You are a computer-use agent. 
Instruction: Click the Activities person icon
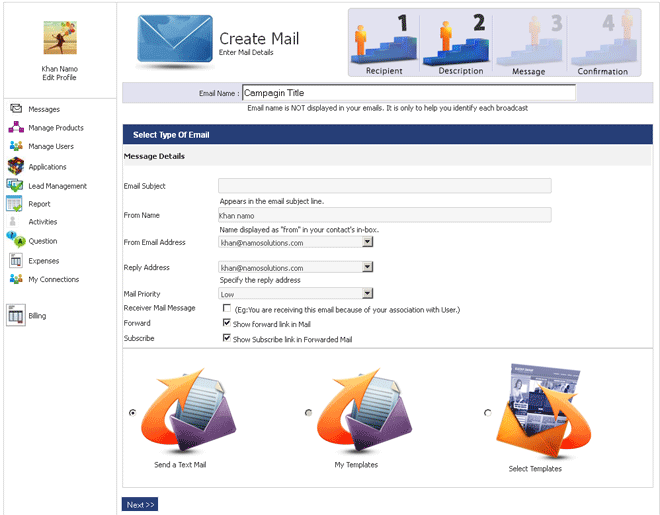tap(13, 221)
